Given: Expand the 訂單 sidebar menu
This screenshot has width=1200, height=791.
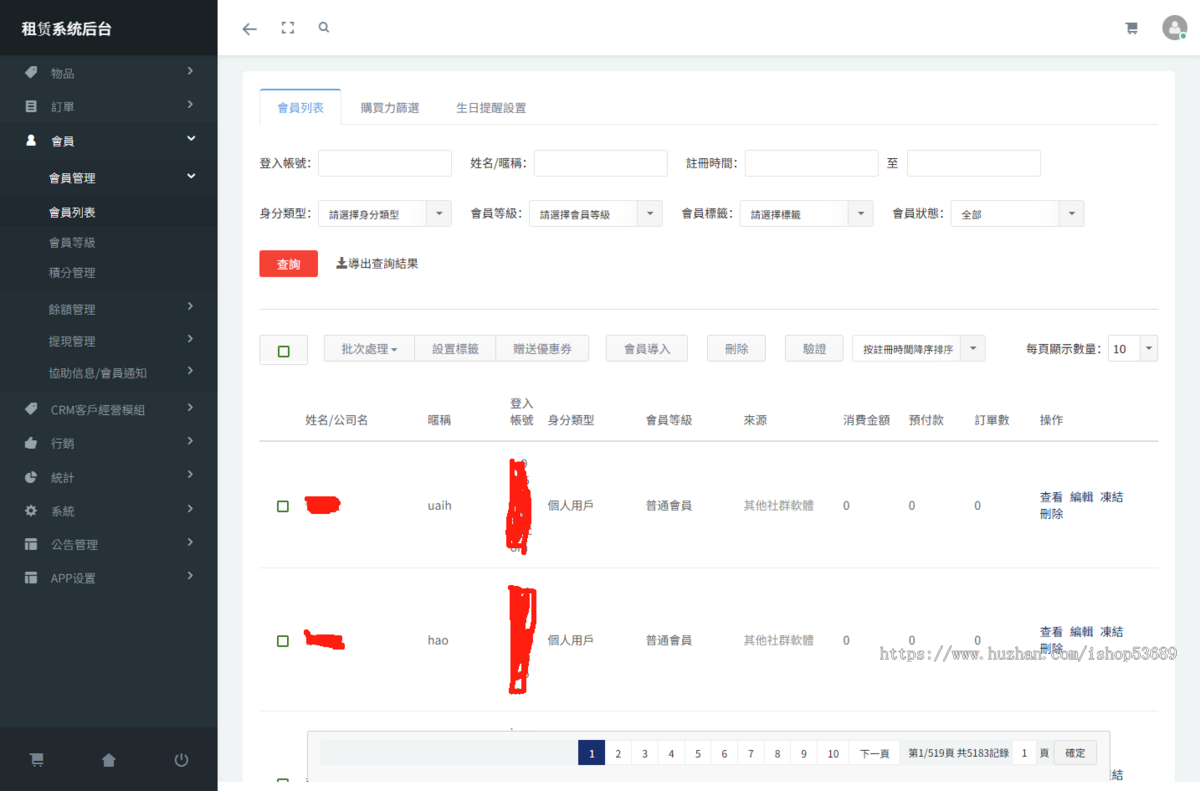Looking at the screenshot, I should click(x=108, y=106).
